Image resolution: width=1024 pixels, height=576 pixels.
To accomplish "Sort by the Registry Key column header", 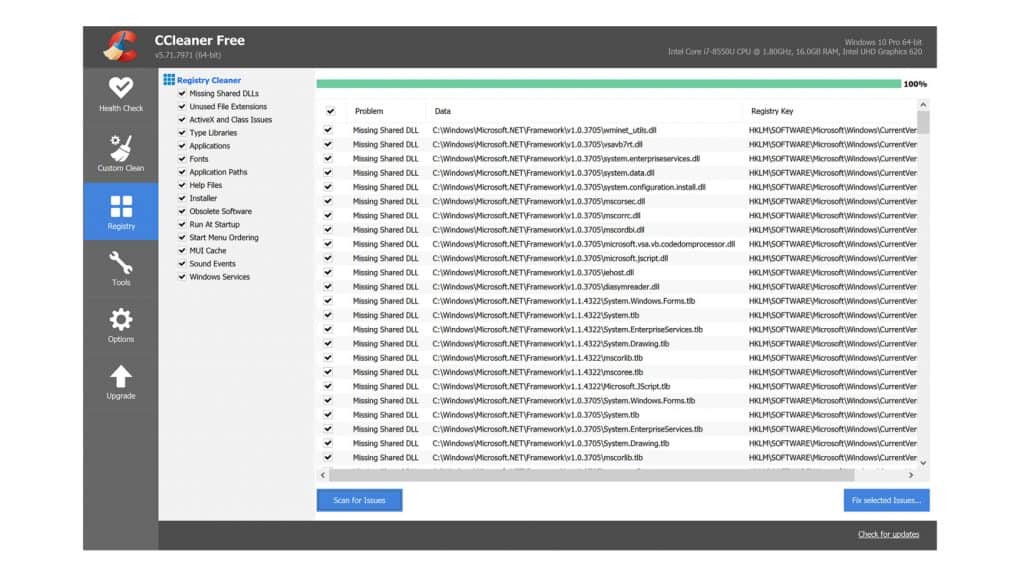I will click(x=772, y=111).
